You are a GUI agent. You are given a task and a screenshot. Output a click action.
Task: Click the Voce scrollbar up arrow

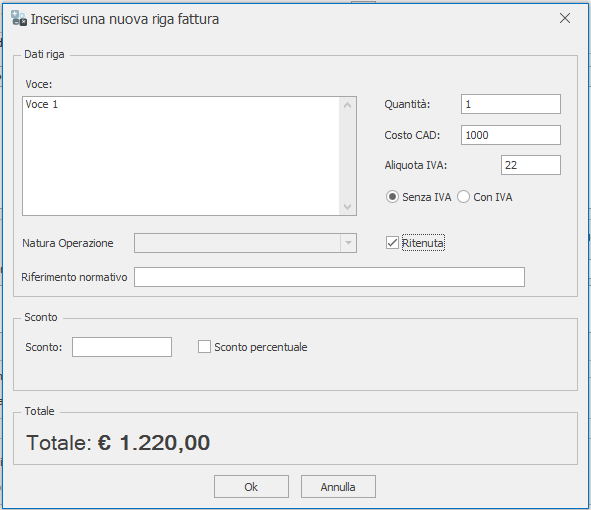coord(348,105)
